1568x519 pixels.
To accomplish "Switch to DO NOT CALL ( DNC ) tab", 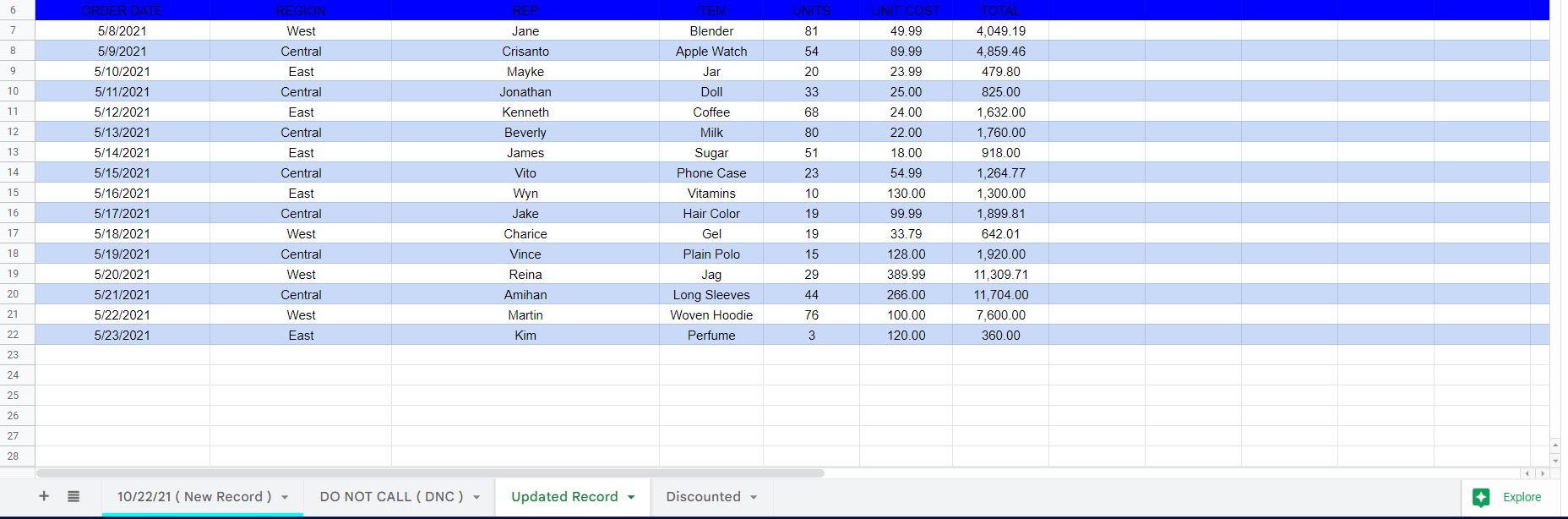I will coord(391,497).
